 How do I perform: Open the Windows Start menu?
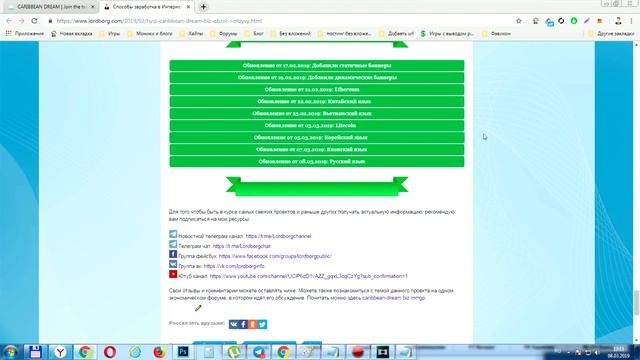point(10,352)
